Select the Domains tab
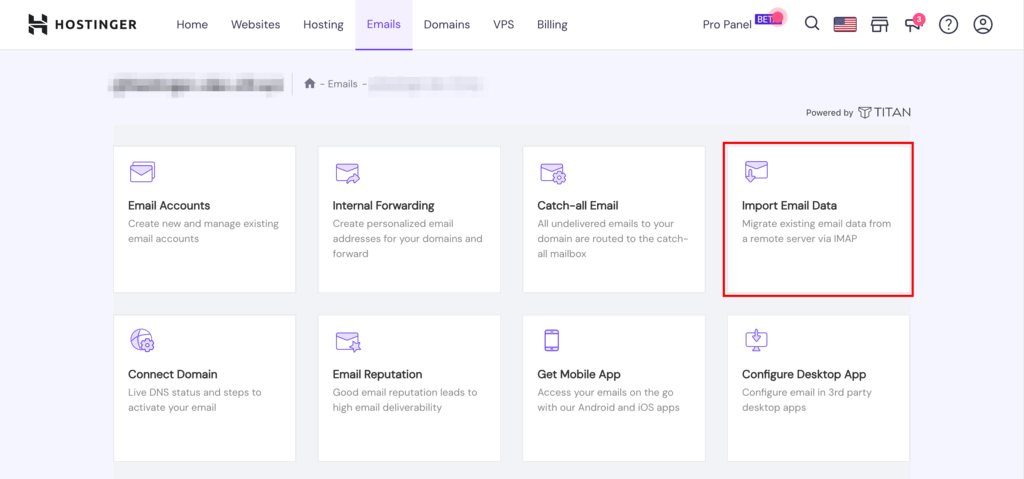The image size is (1024, 479). pyautogui.click(x=446, y=24)
